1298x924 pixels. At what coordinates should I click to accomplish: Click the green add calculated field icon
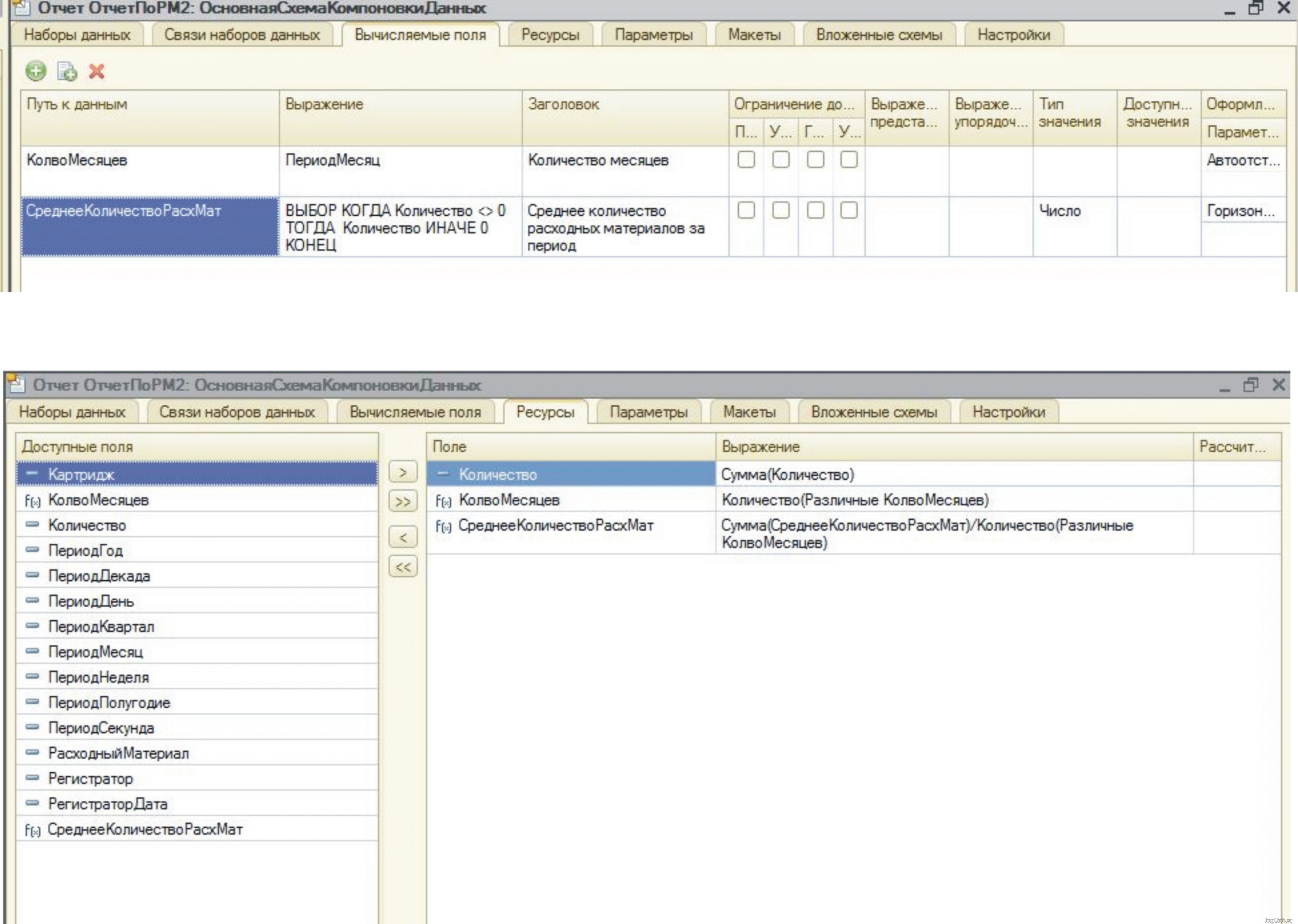pyautogui.click(x=36, y=71)
